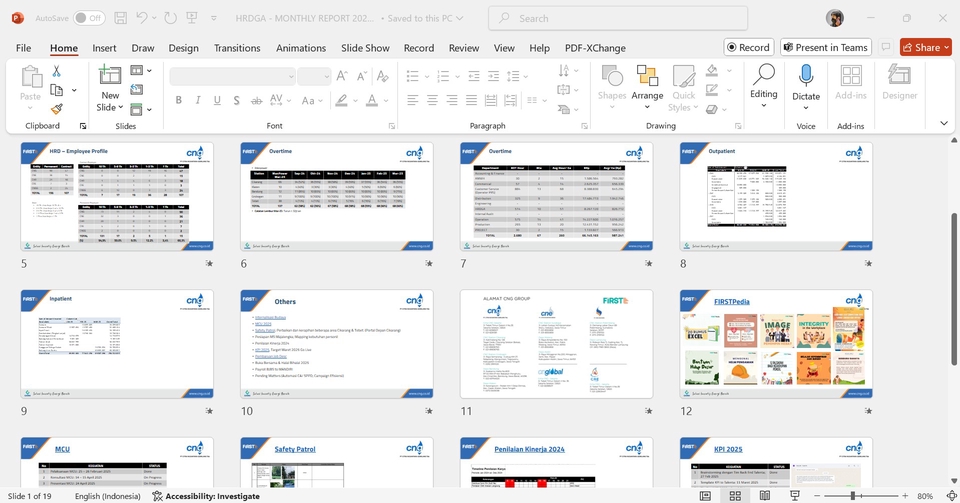Screen dimensions: 960x503
Task: Select slide 12 FIRSTPedia thumbnail
Action: (x=776, y=344)
